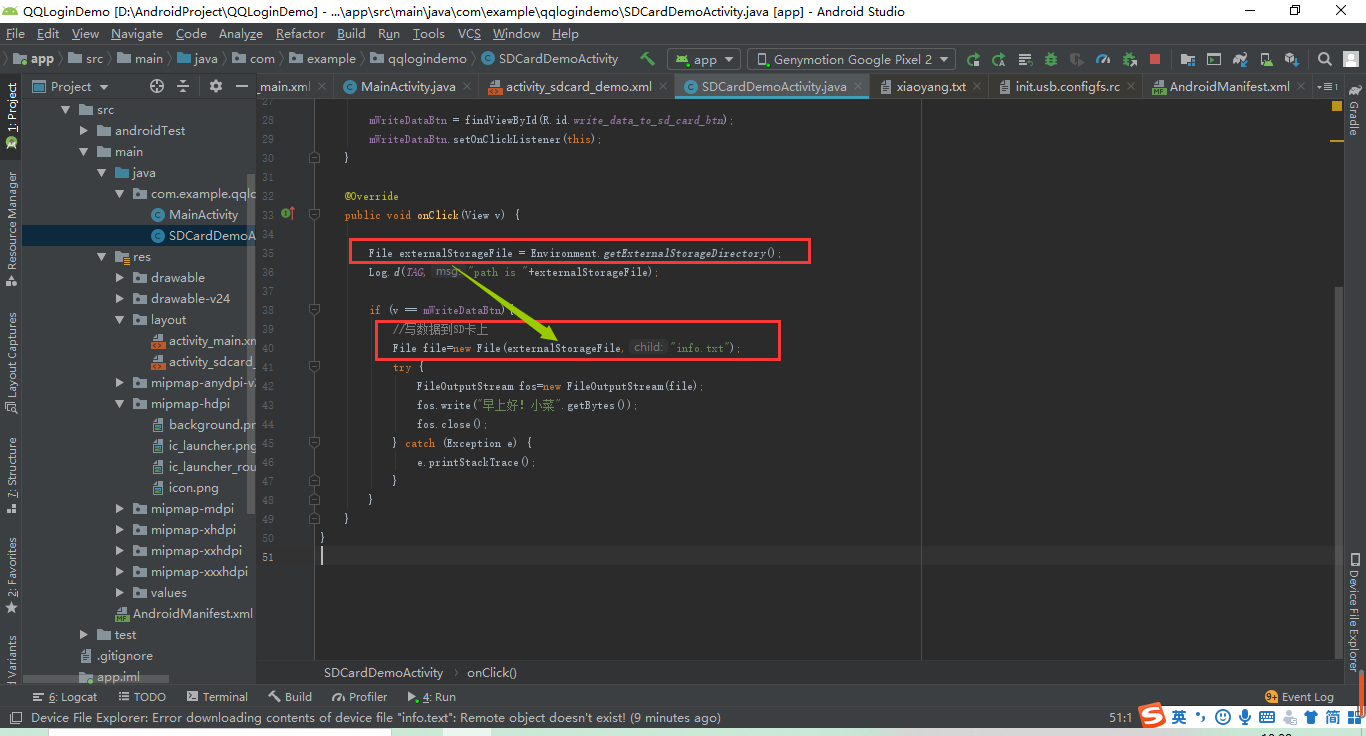
Task: Click Select Opened File target icon
Action: coord(156,87)
